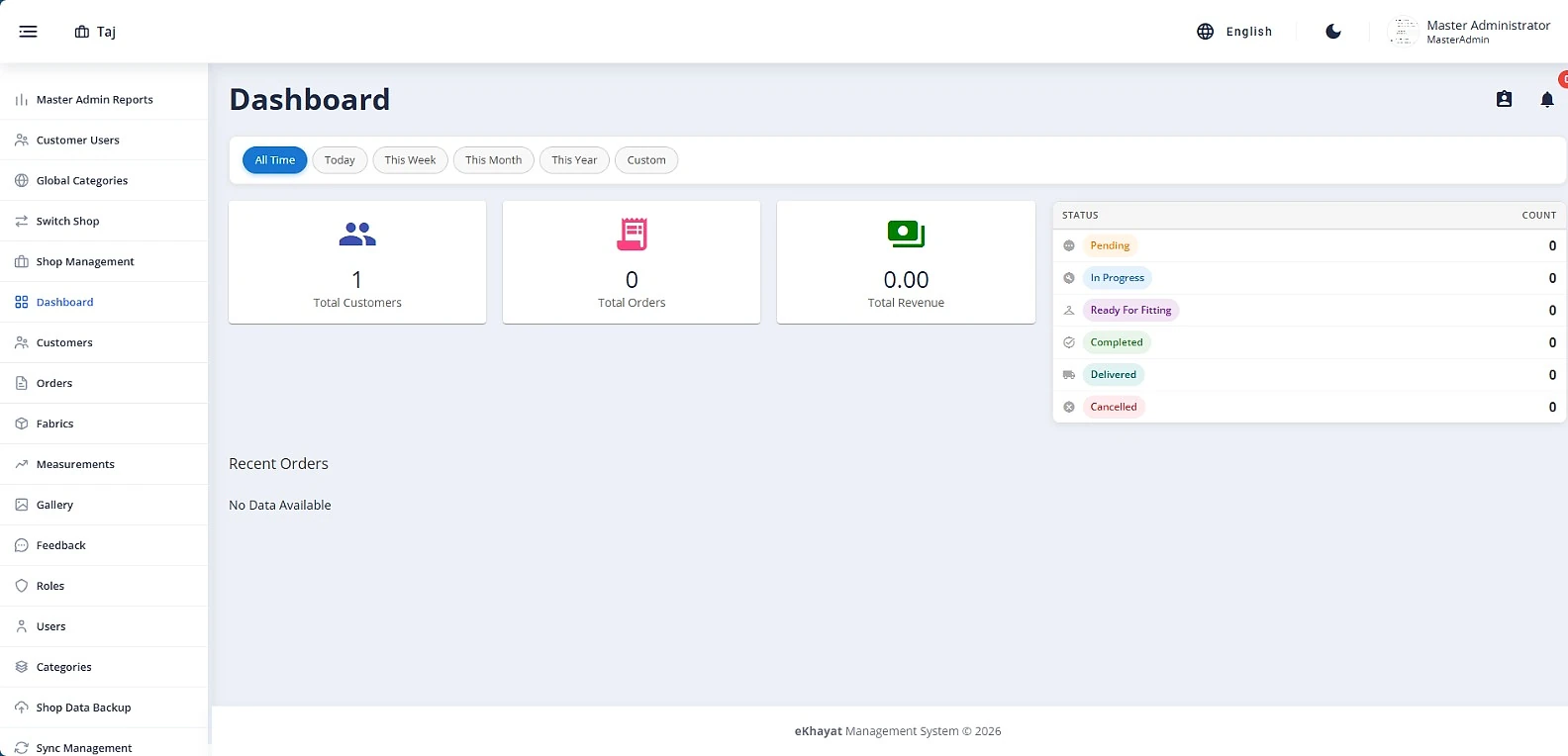The height and width of the screenshot is (756, 1568).
Task: Toggle dark mode moon icon
Action: pos(1333,32)
